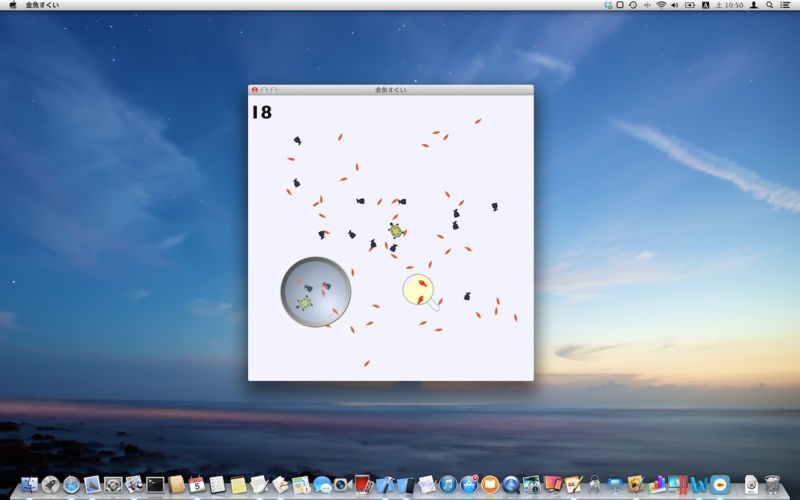
Task: Click the metal bowl holding caught fish
Action: coord(315,292)
